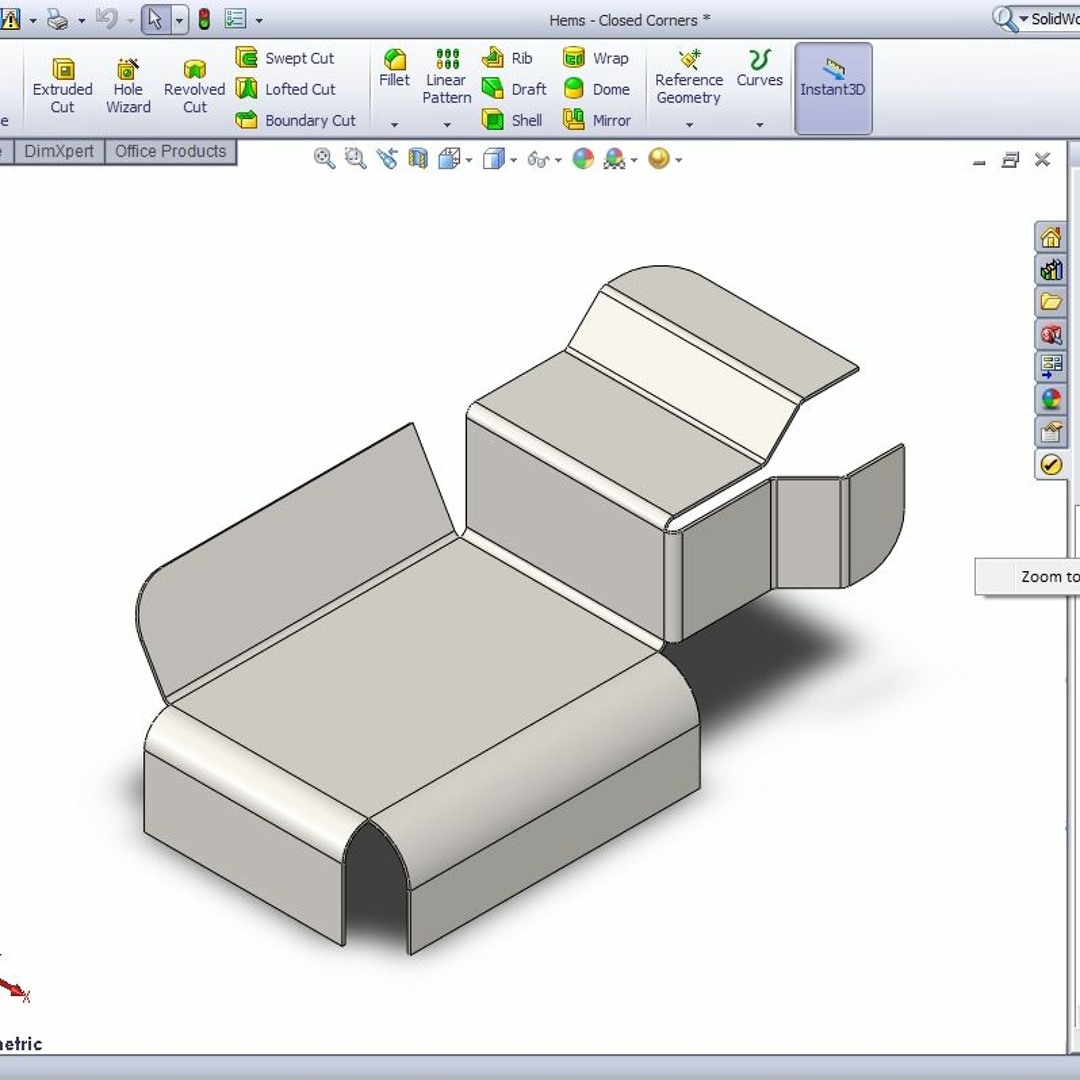Open the Hole Wizard
The height and width of the screenshot is (1080, 1080).
pyautogui.click(x=128, y=86)
